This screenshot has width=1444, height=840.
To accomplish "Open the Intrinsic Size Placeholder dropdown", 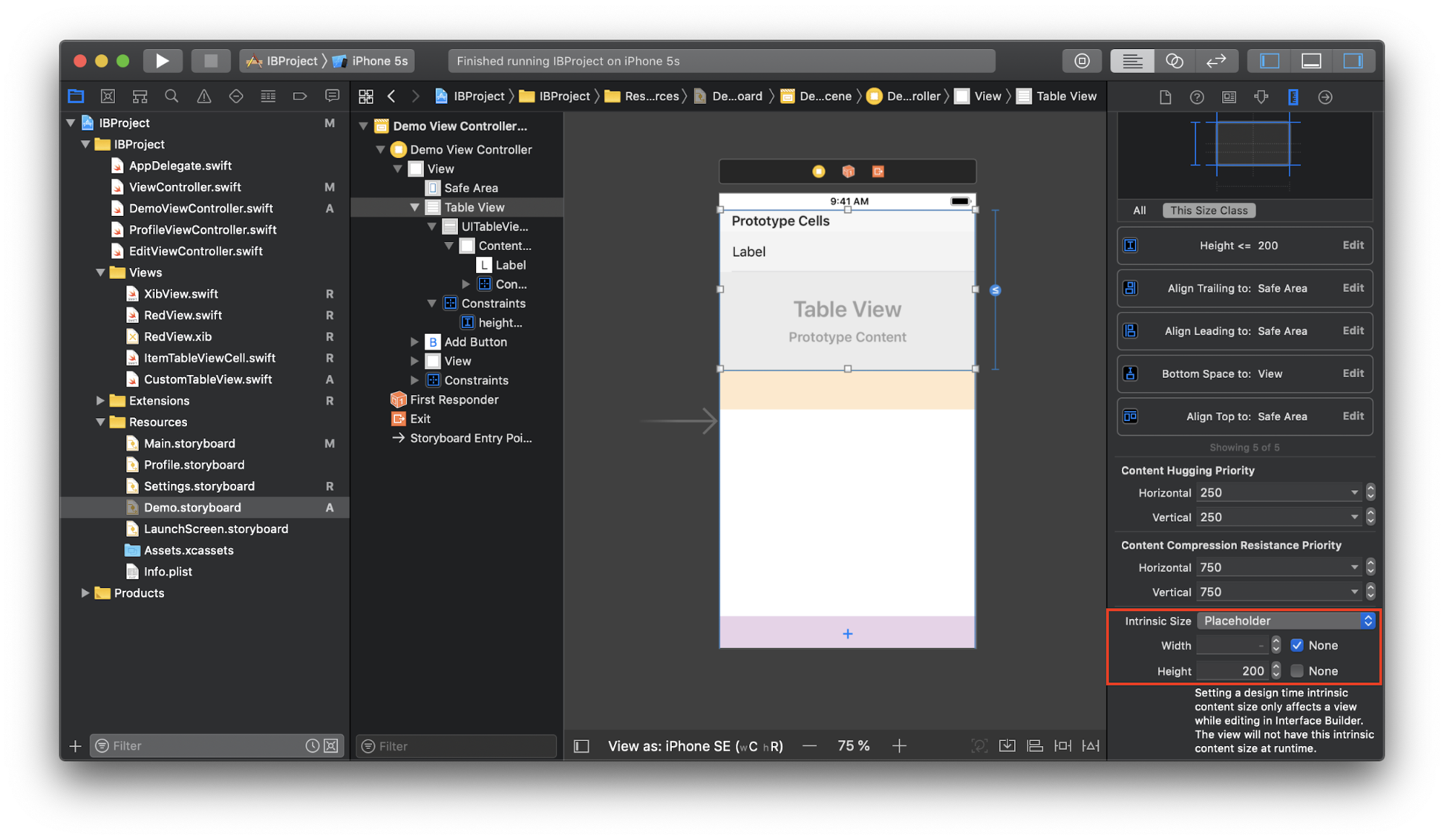I will pyautogui.click(x=1286, y=620).
